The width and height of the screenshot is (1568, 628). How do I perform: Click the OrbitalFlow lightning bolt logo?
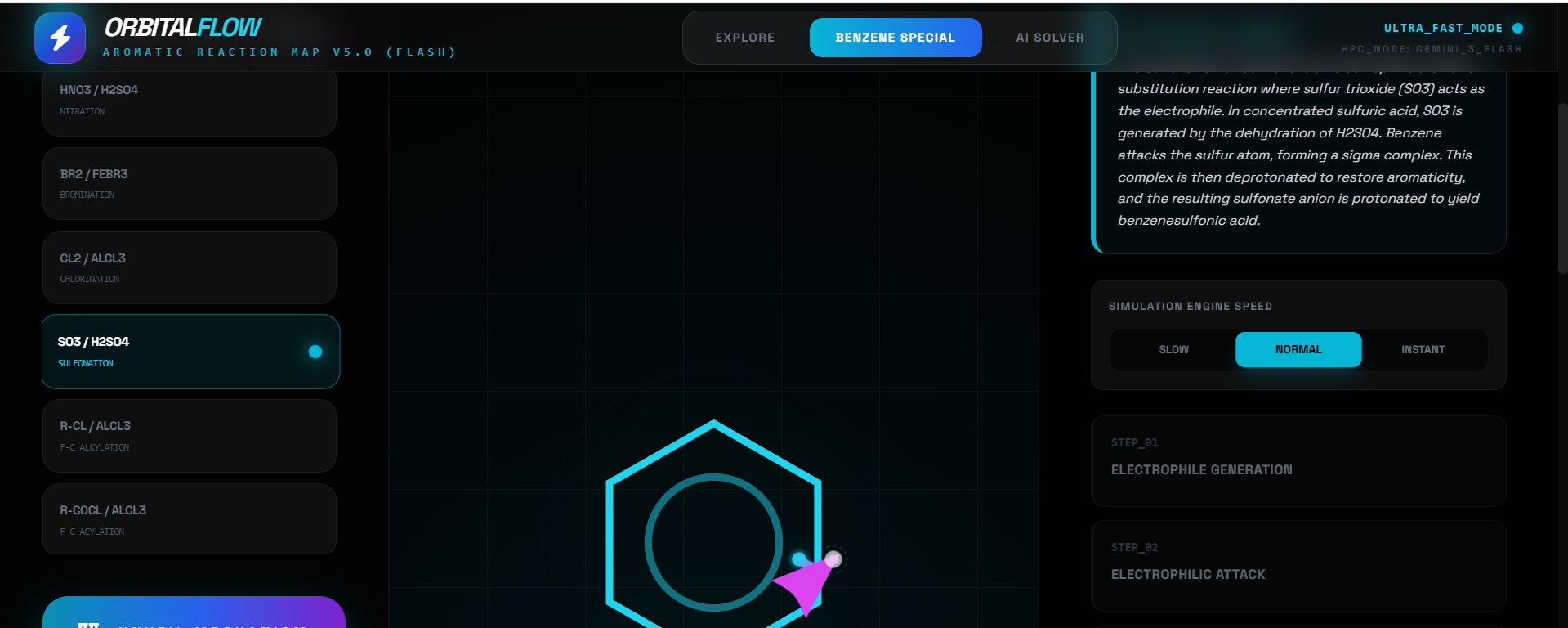point(60,38)
